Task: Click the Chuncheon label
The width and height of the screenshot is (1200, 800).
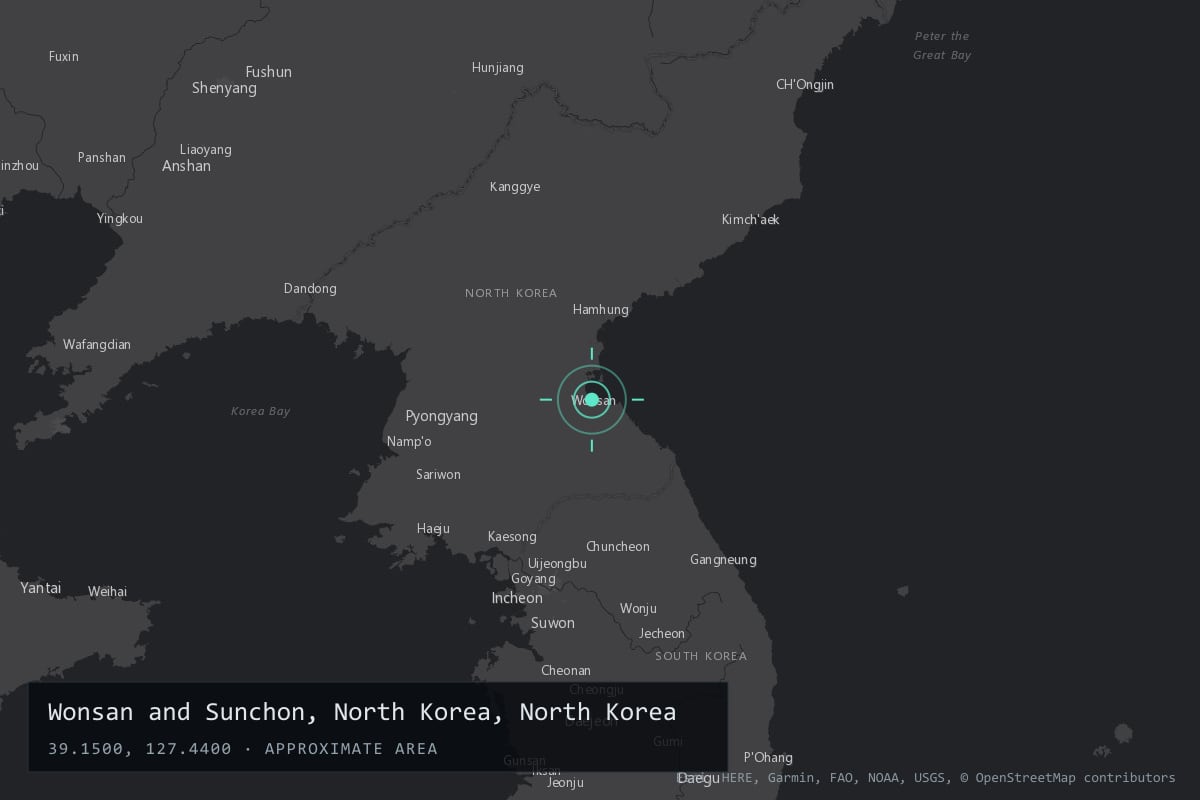Action: [x=618, y=547]
